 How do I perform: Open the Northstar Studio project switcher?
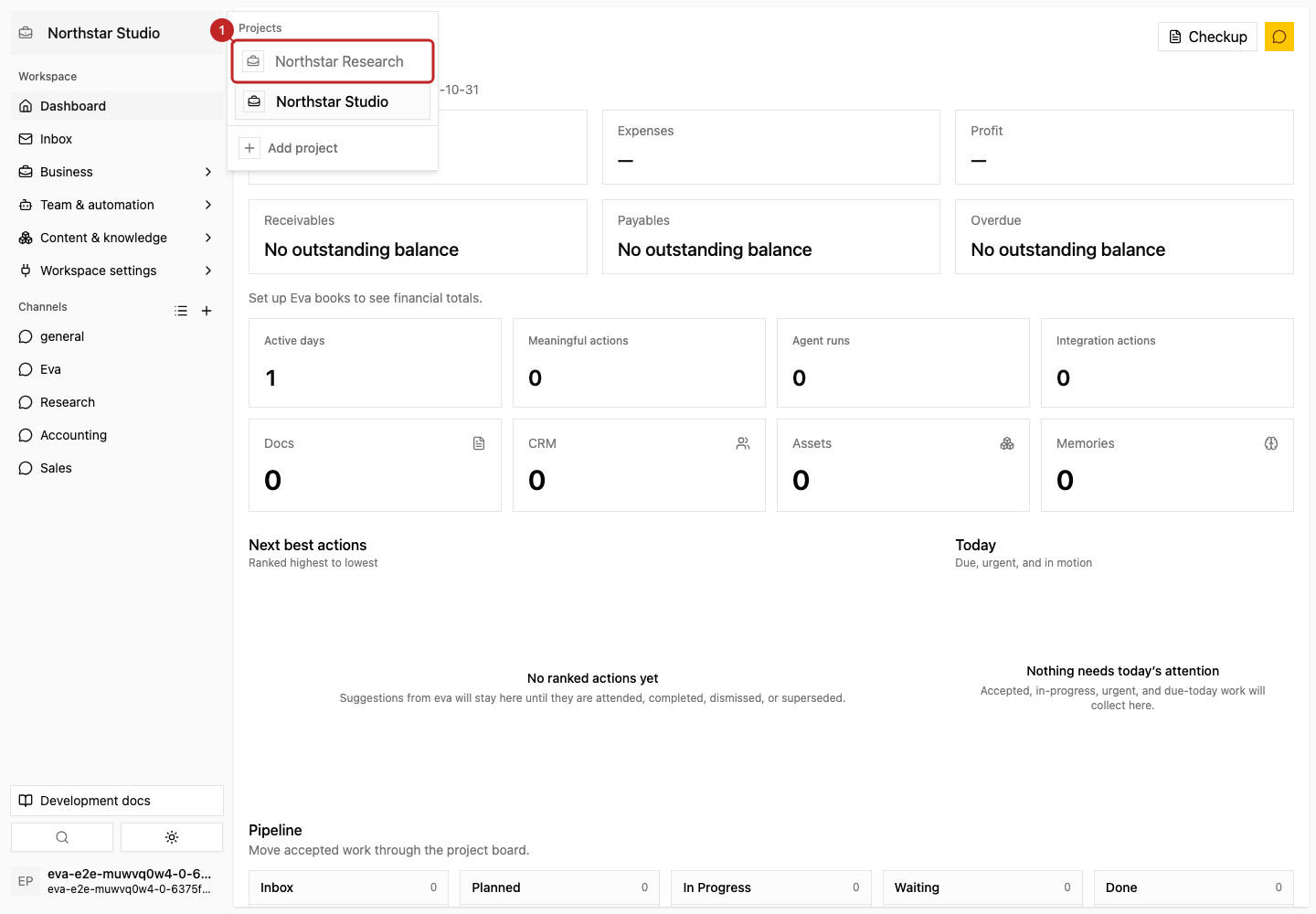tap(117, 33)
